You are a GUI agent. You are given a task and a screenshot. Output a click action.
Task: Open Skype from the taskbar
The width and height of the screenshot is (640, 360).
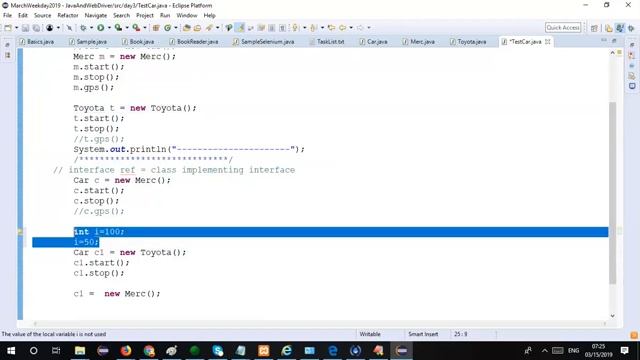[x=218, y=351]
